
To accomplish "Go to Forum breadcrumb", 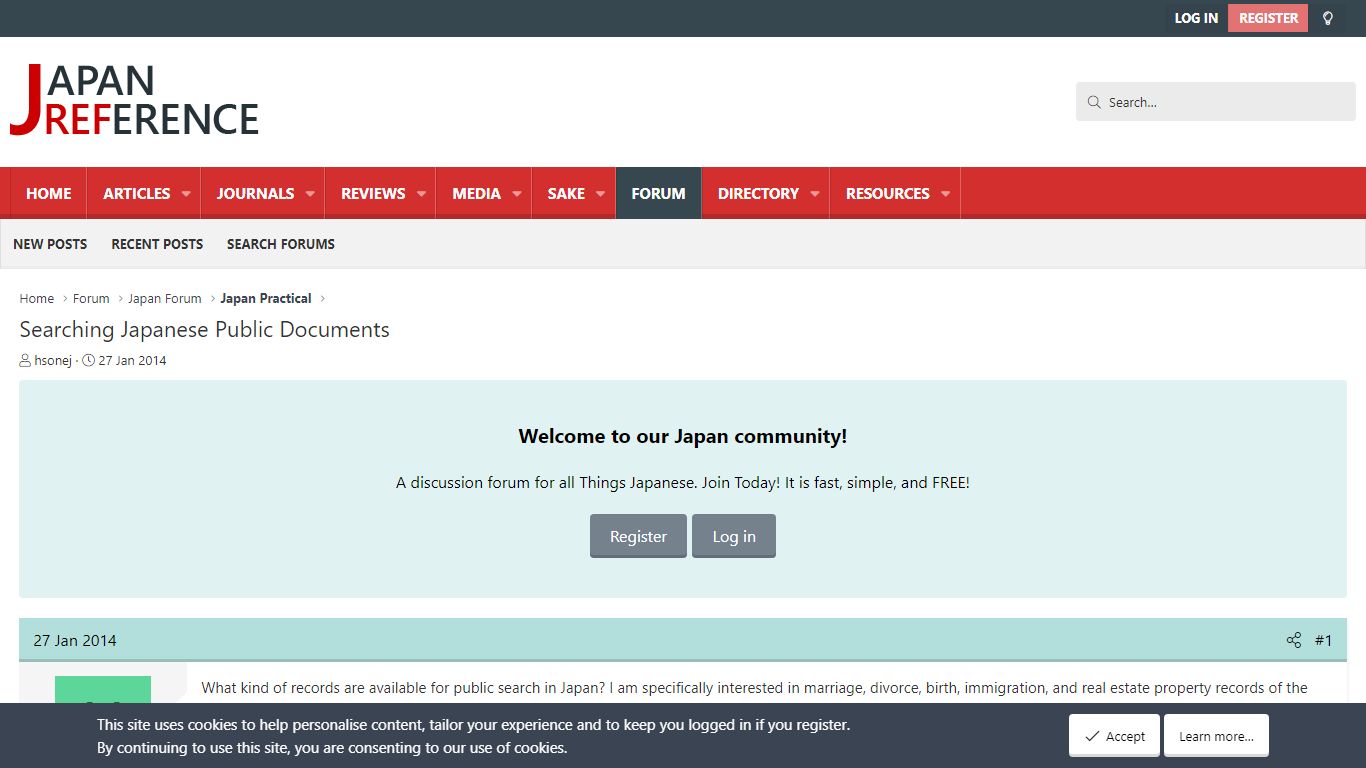I will tap(91, 299).
